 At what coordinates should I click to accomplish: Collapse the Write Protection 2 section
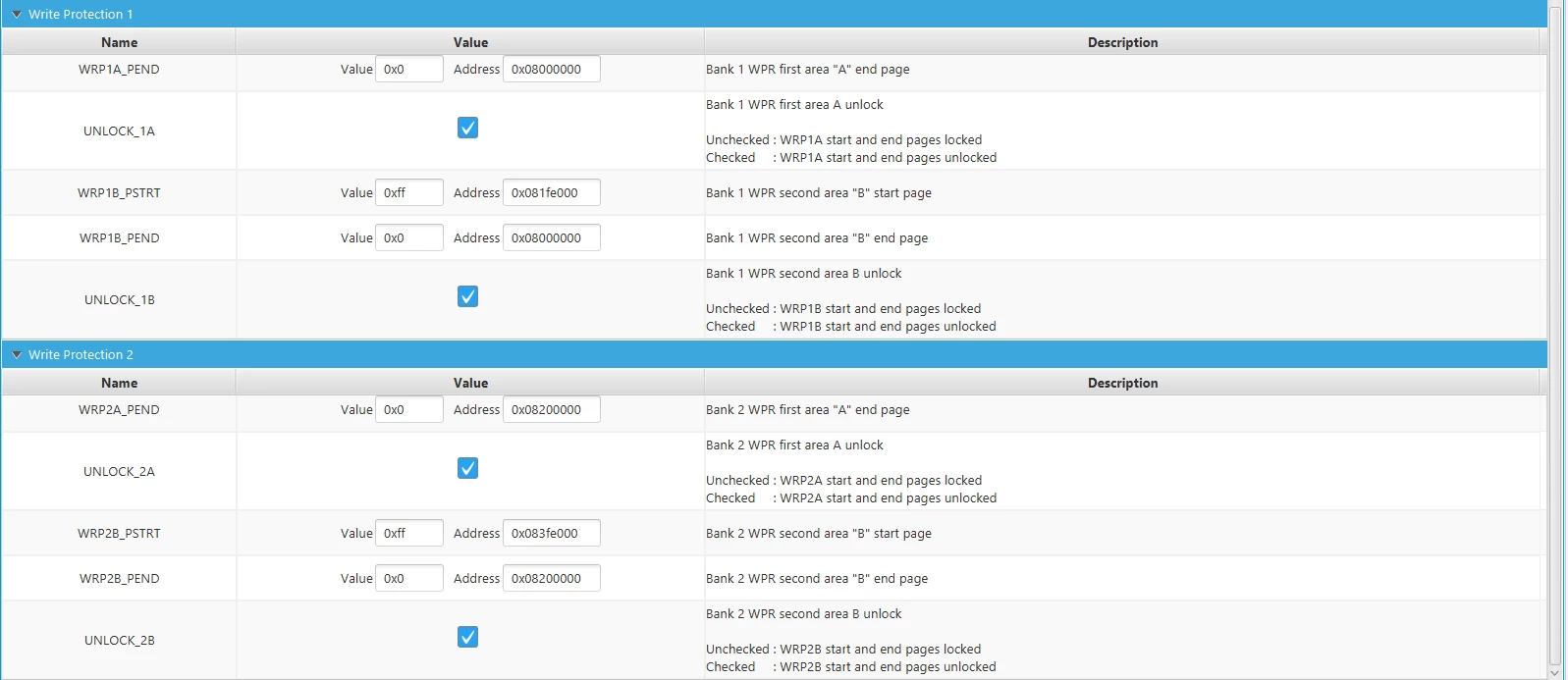pos(17,354)
